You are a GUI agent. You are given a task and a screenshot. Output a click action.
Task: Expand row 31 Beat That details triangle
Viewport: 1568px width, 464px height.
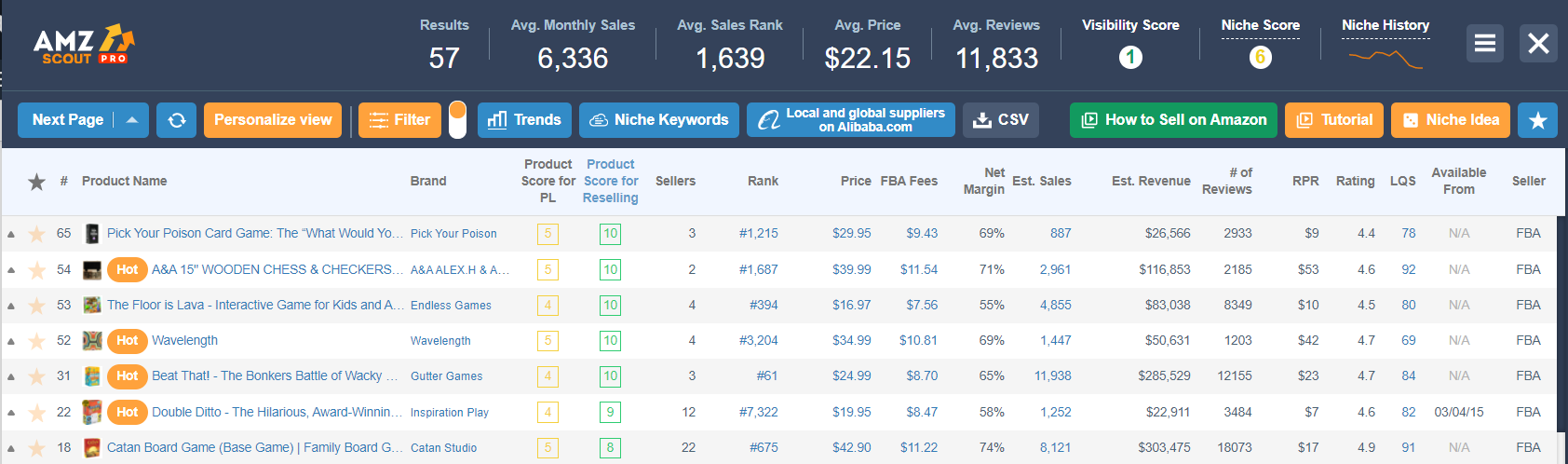tap(11, 377)
